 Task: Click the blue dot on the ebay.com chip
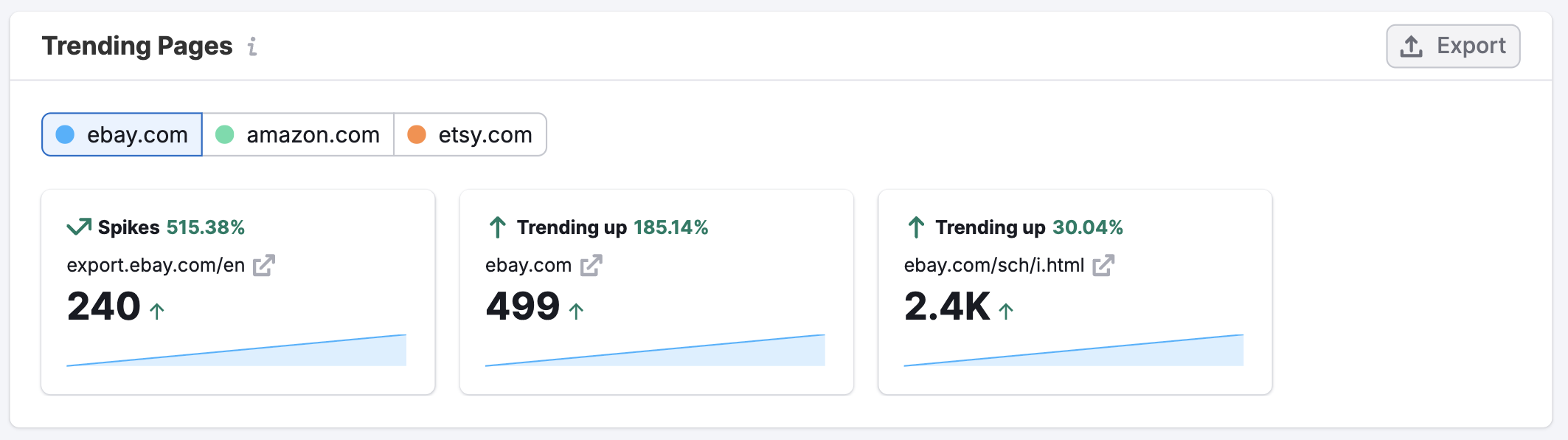click(66, 134)
